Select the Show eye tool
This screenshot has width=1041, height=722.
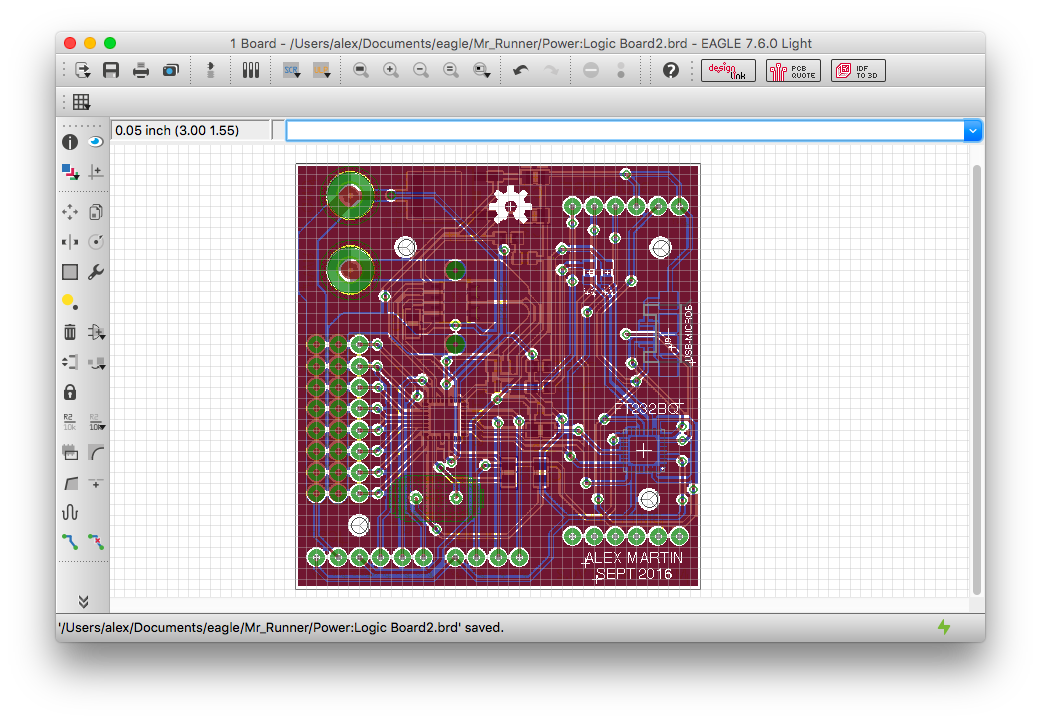point(96,142)
